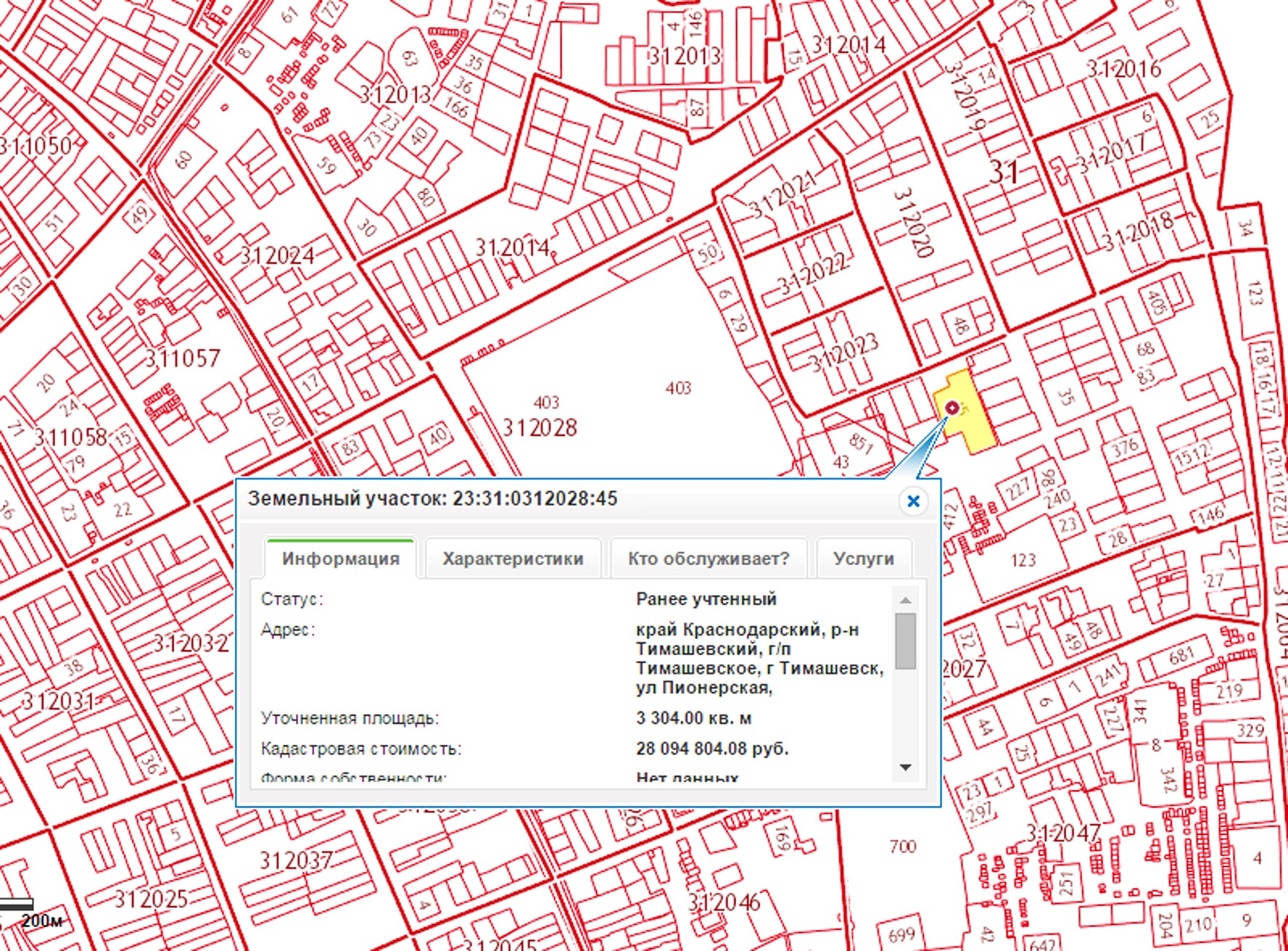Click the Ранее учтенный status value
The height and width of the screenshot is (951, 1288).
[706, 599]
